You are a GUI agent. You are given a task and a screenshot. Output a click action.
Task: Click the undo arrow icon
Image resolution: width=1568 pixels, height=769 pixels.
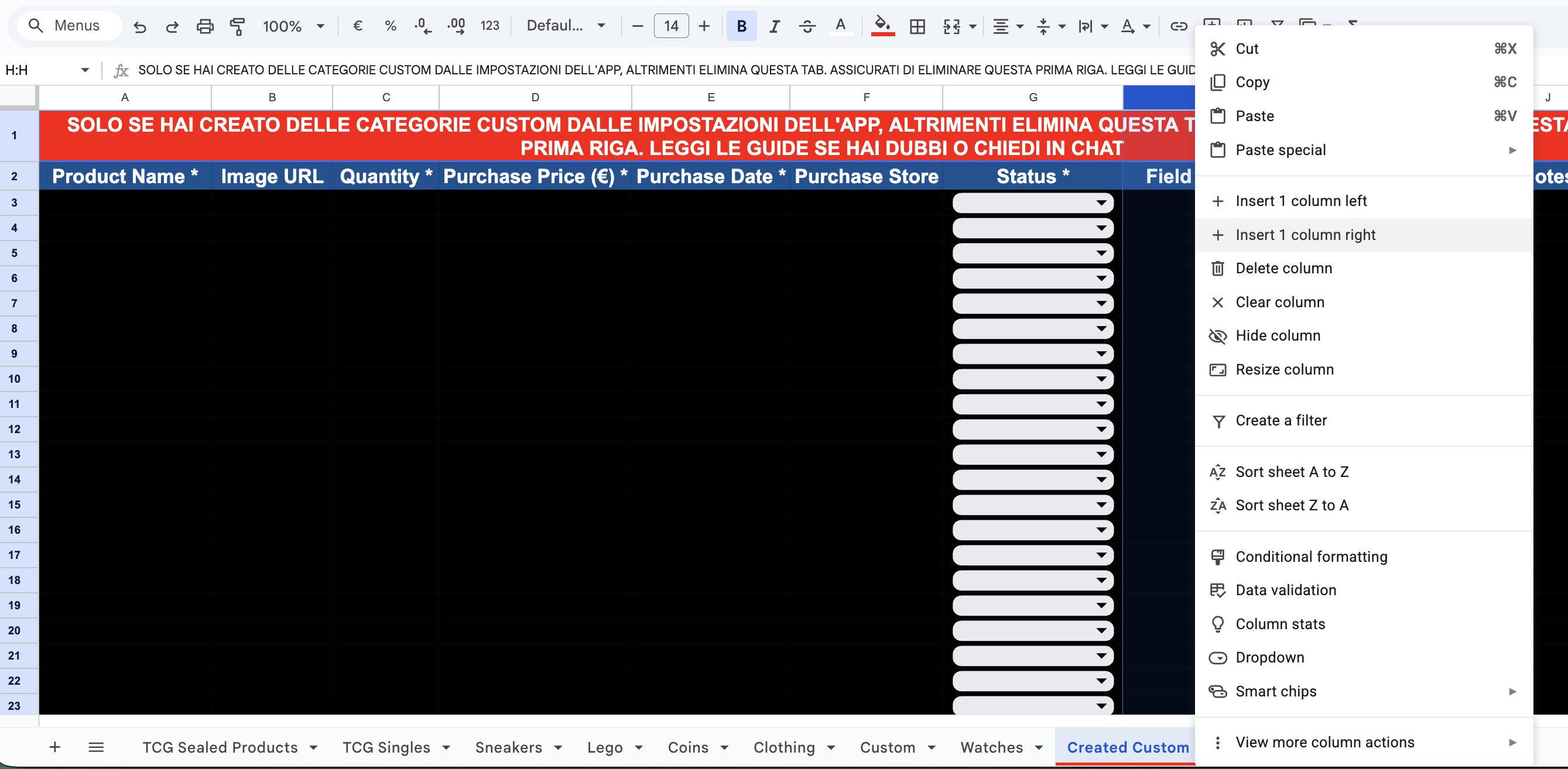139,26
